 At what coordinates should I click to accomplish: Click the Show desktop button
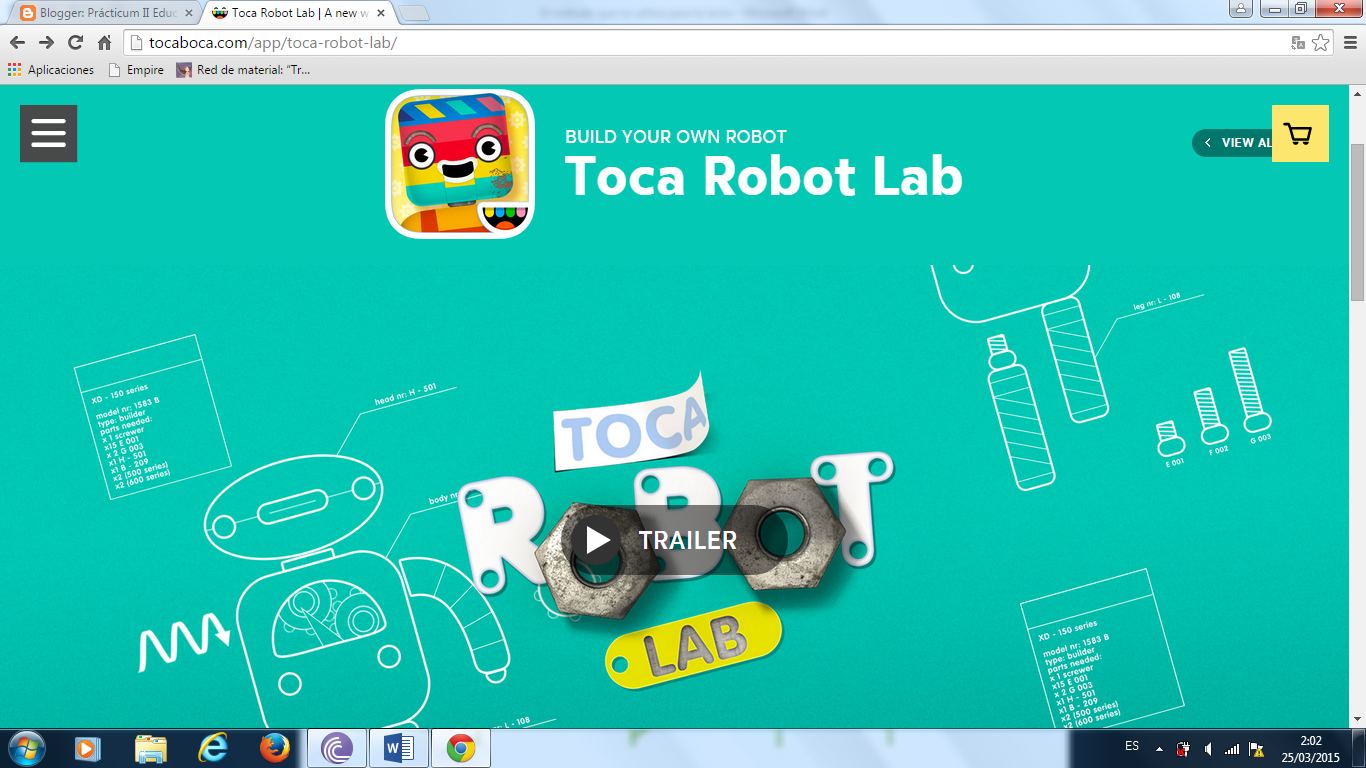click(x=1358, y=748)
